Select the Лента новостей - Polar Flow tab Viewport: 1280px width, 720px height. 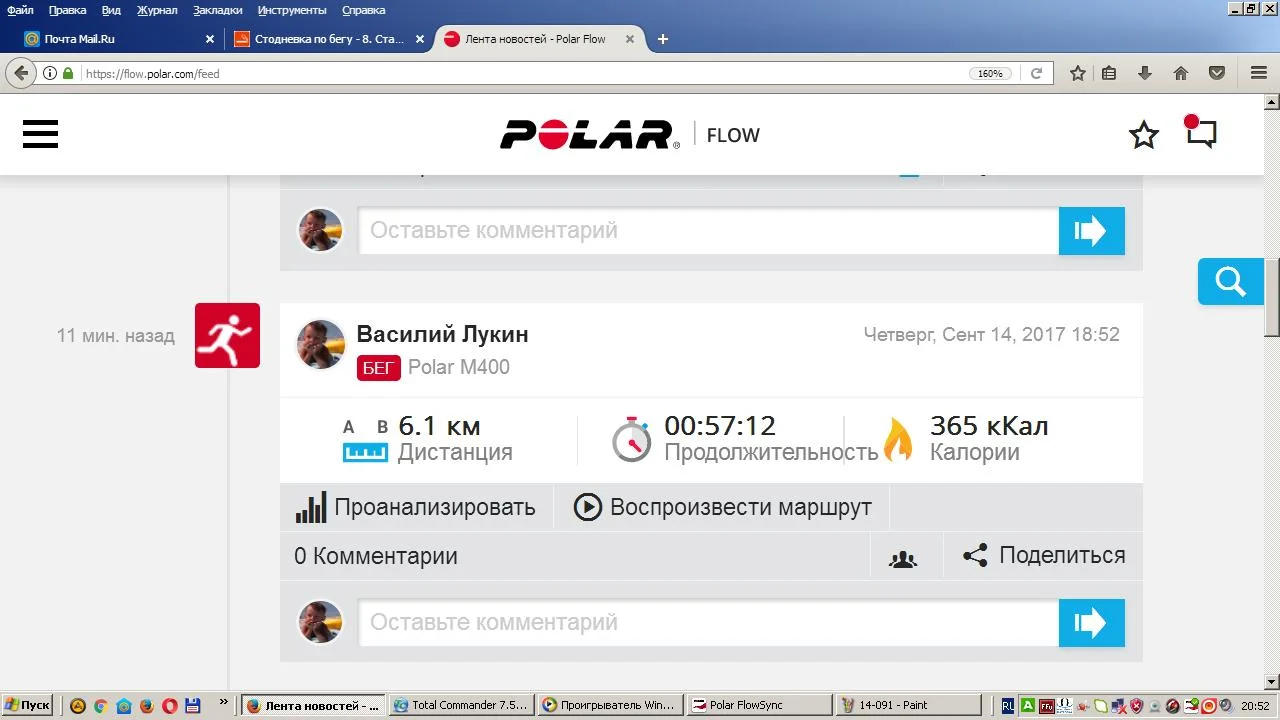coord(538,39)
